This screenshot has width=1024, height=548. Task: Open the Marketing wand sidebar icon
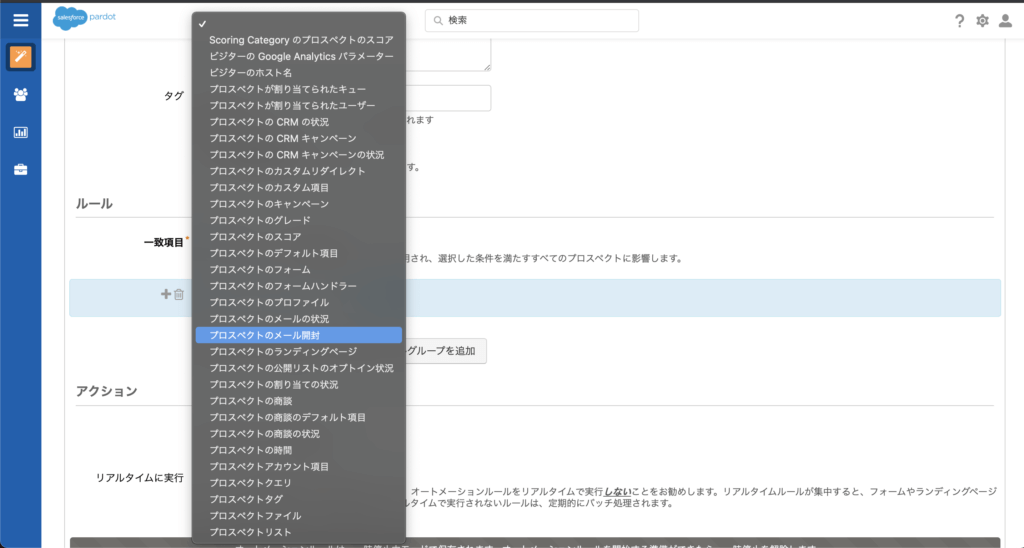coord(20,57)
